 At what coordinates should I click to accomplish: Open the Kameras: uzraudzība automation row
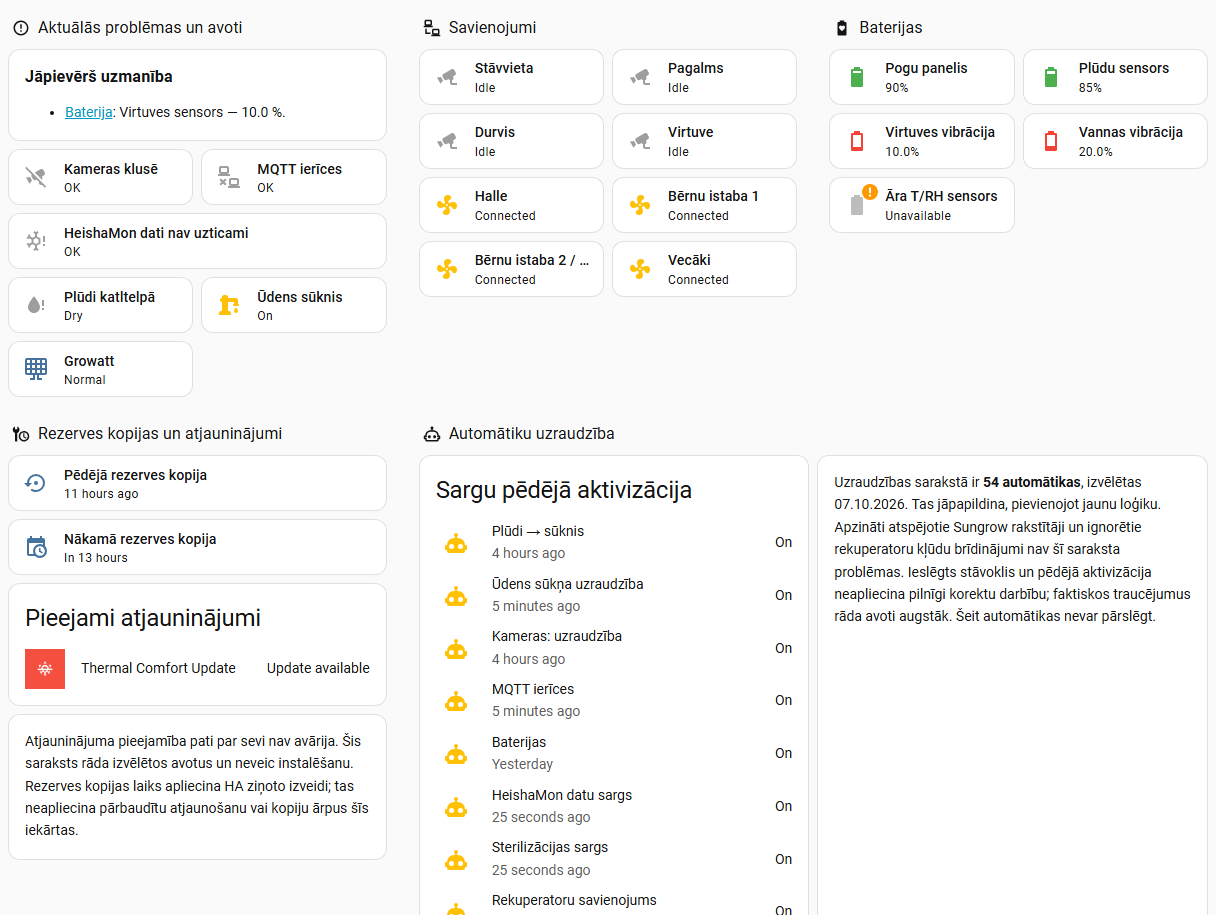tap(614, 648)
